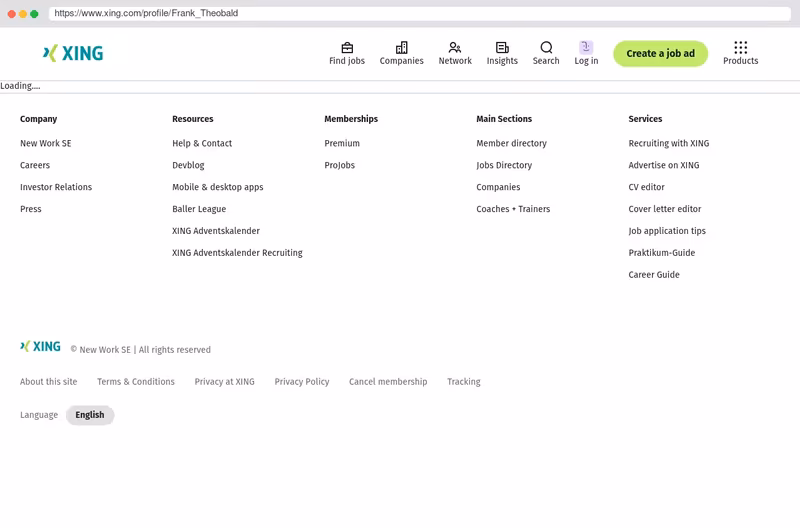Image resolution: width=800 pixels, height=528 pixels.
Task: Open Terms & Conditions link
Action: [136, 382]
